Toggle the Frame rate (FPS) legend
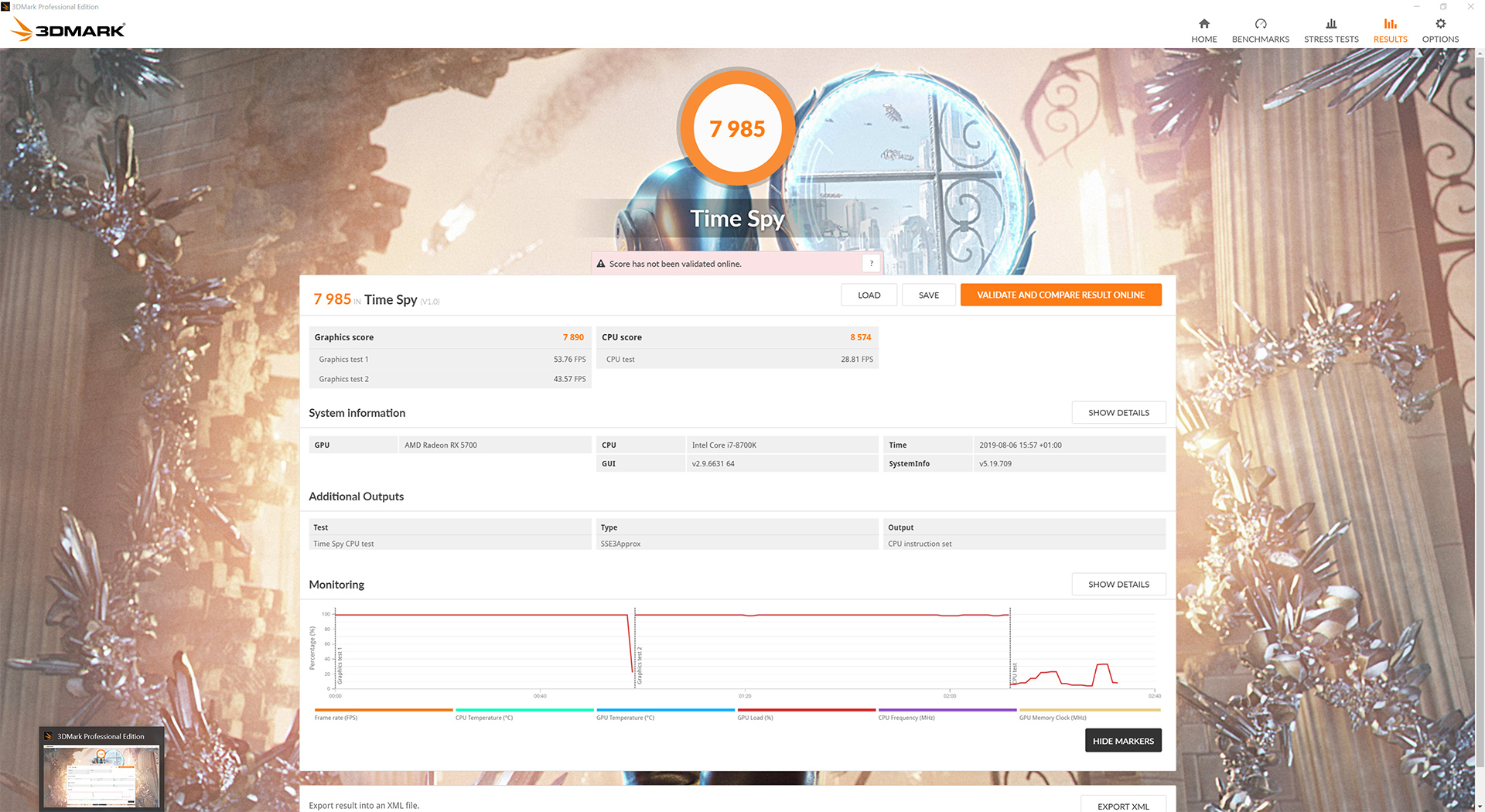This screenshot has width=1485, height=812. (384, 714)
